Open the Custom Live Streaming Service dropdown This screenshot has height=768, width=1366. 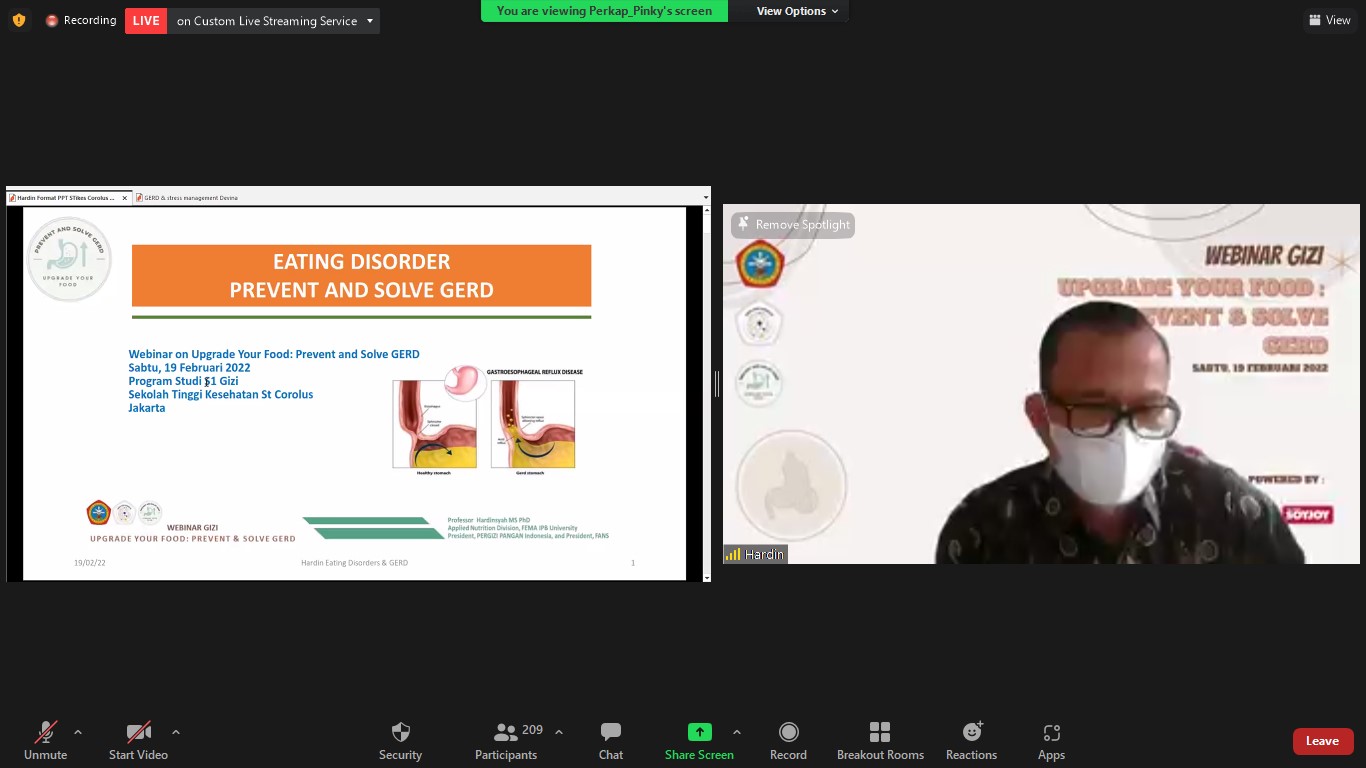coord(370,21)
